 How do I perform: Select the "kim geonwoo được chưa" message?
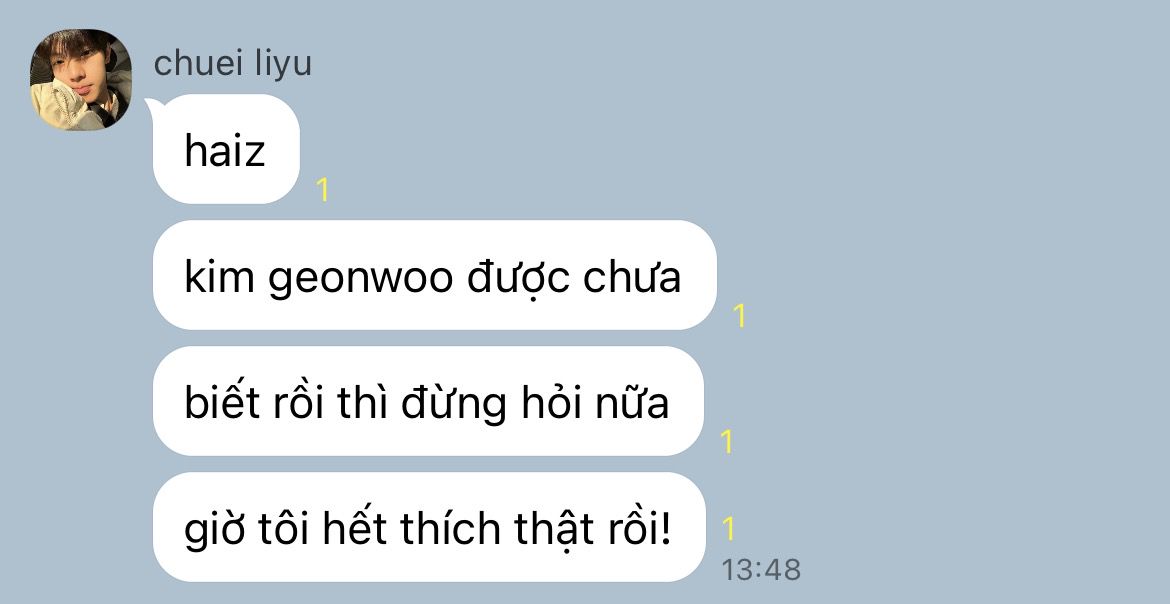434,275
